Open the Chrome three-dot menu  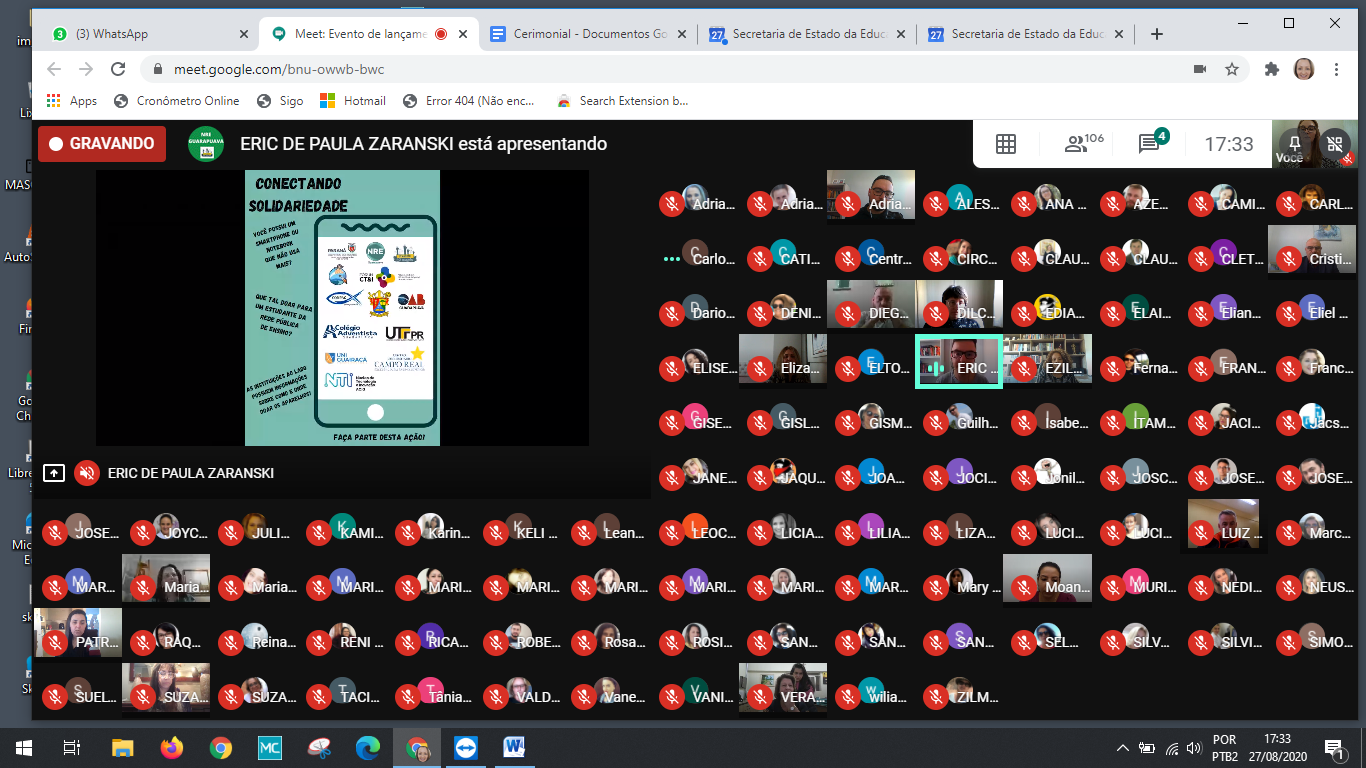coord(1337,69)
